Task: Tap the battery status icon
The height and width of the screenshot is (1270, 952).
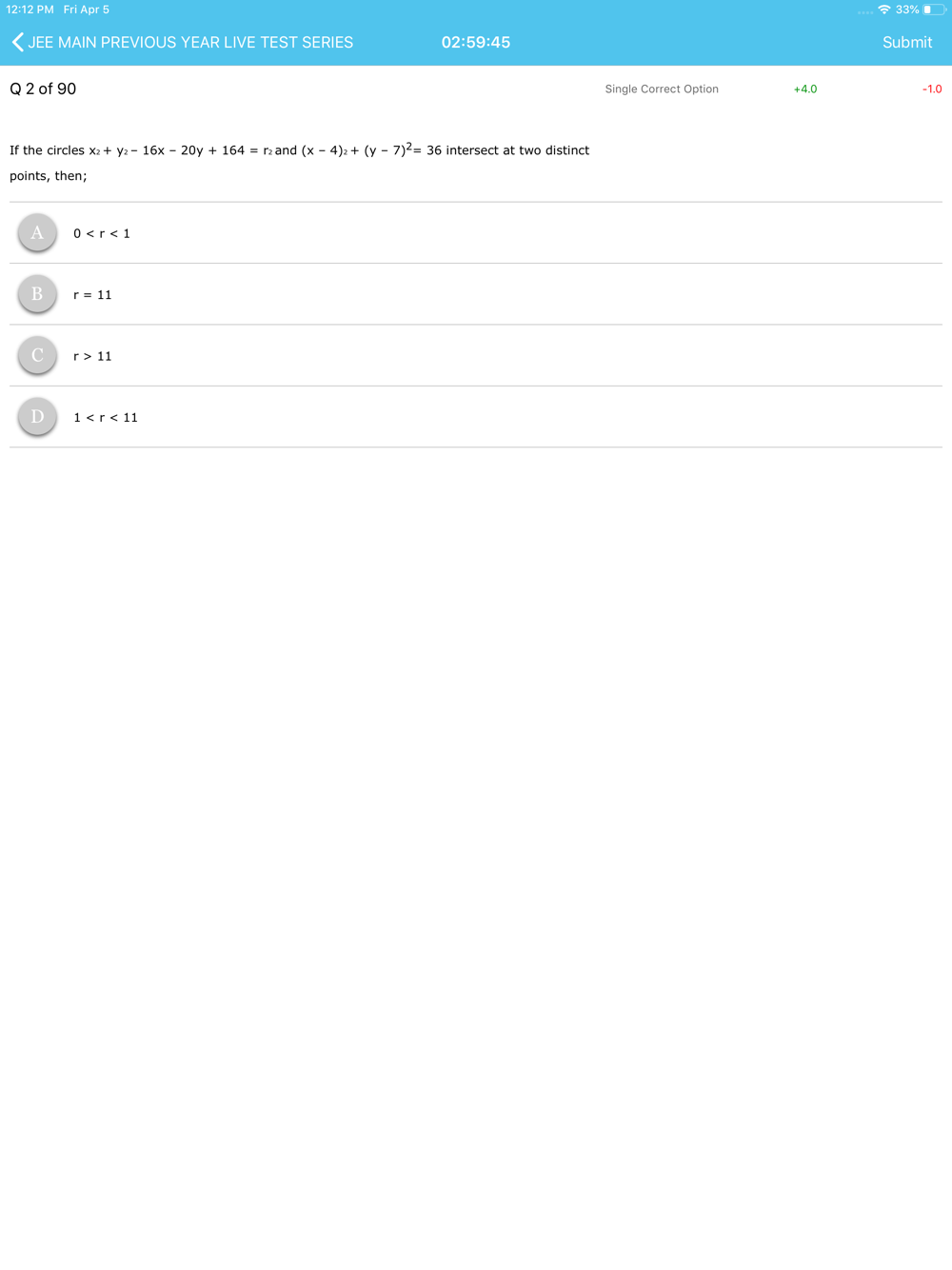Action: coord(934,10)
